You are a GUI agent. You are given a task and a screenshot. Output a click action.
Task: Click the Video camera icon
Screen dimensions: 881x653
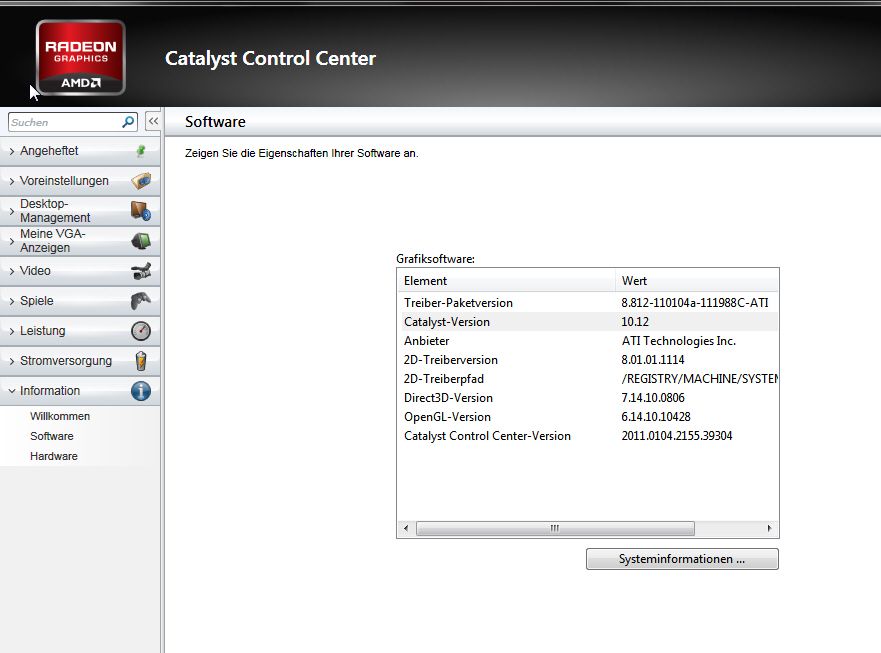pos(141,271)
